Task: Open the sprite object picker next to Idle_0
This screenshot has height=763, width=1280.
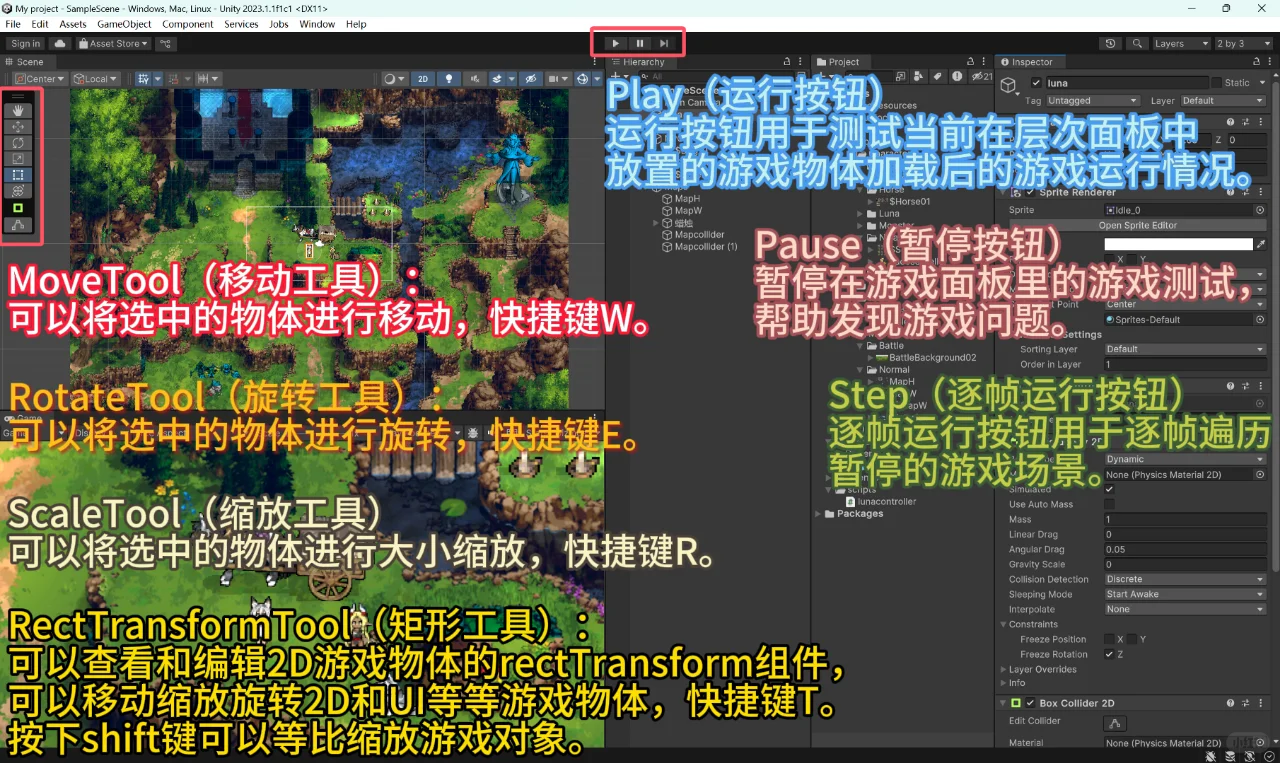Action: [x=1260, y=210]
